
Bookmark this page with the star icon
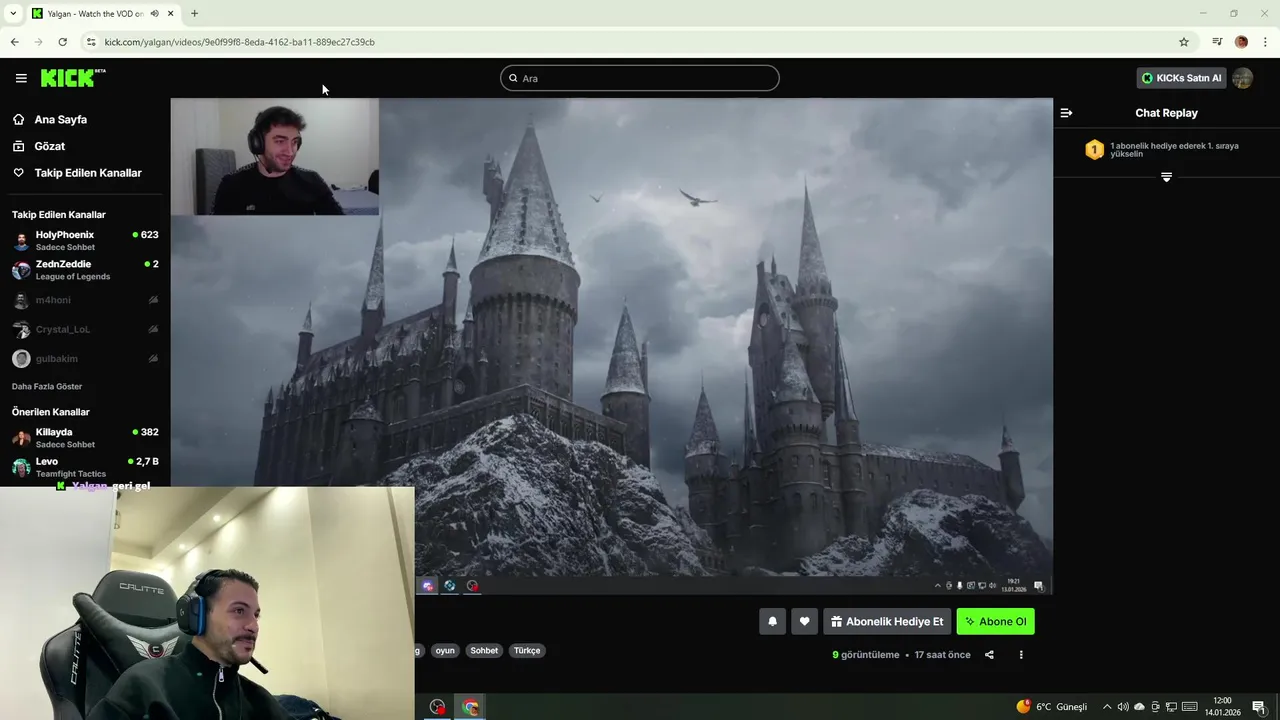[1184, 42]
